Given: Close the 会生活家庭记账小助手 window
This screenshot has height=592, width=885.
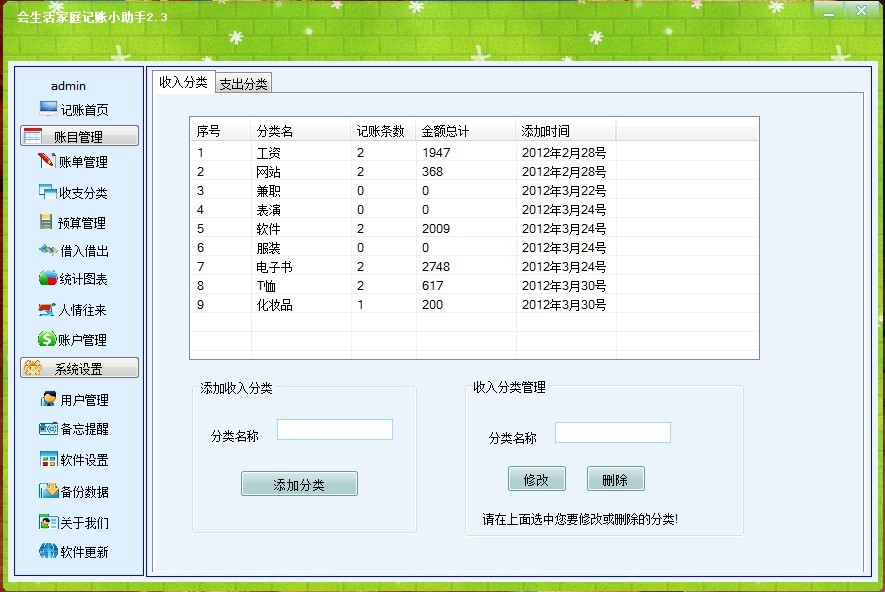Looking at the screenshot, I should pos(861,11).
